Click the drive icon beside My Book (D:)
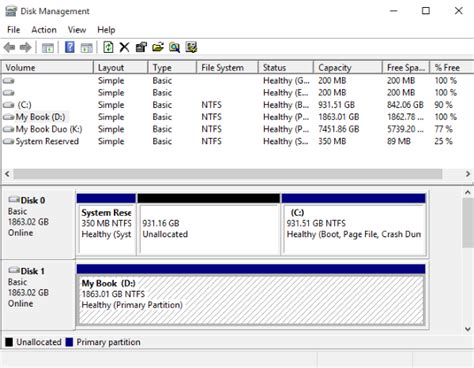 click(x=9, y=117)
